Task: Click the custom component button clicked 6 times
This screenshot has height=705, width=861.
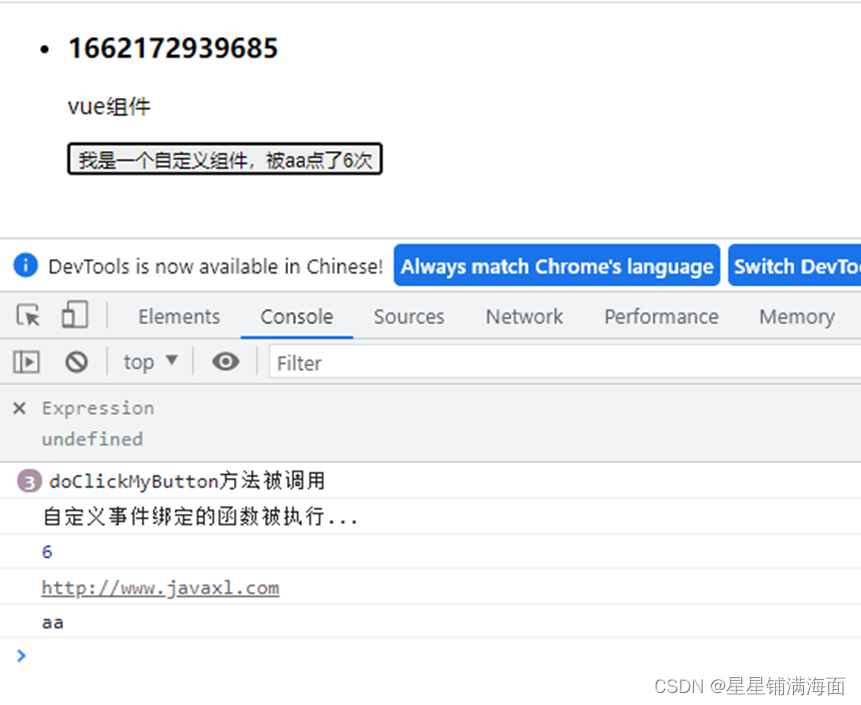Action: pos(224,158)
